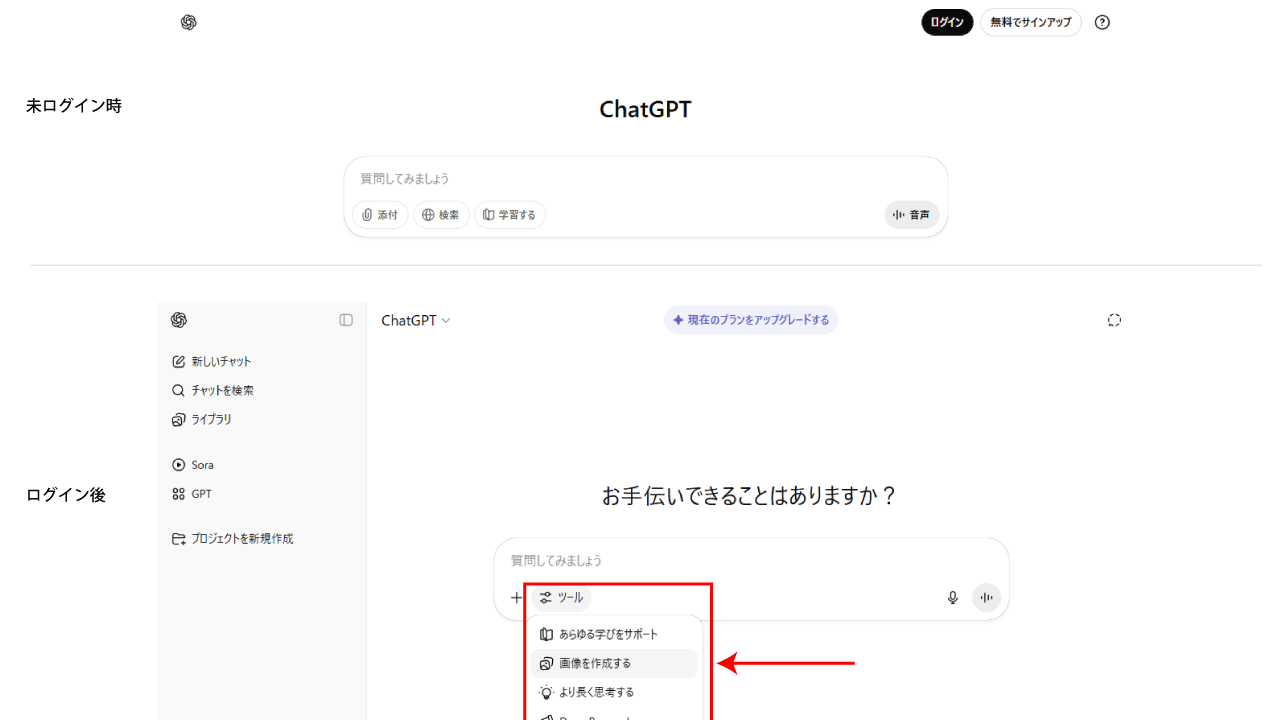Click the microphone dictation icon
Screen dimensions: 1280x720
953,598
